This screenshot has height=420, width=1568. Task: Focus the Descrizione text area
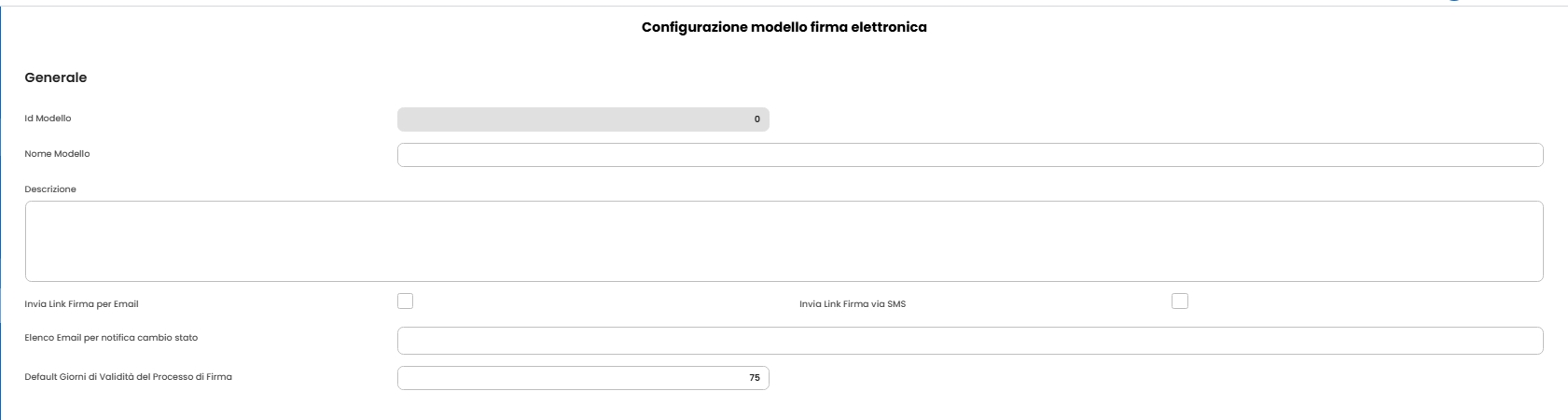784,241
